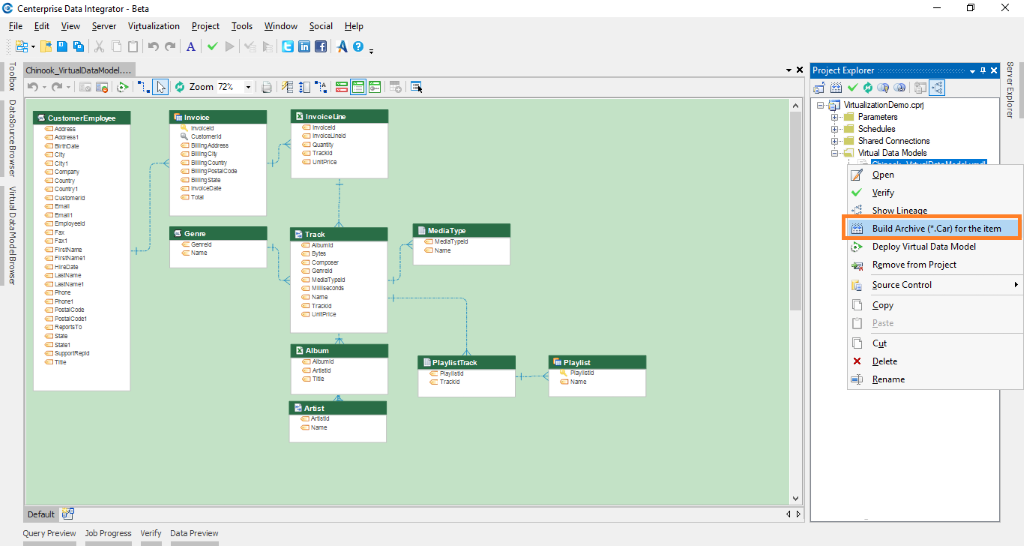The height and width of the screenshot is (546, 1024).
Task: Click the LinkedIn icon in the toolbar
Action: tap(304, 46)
